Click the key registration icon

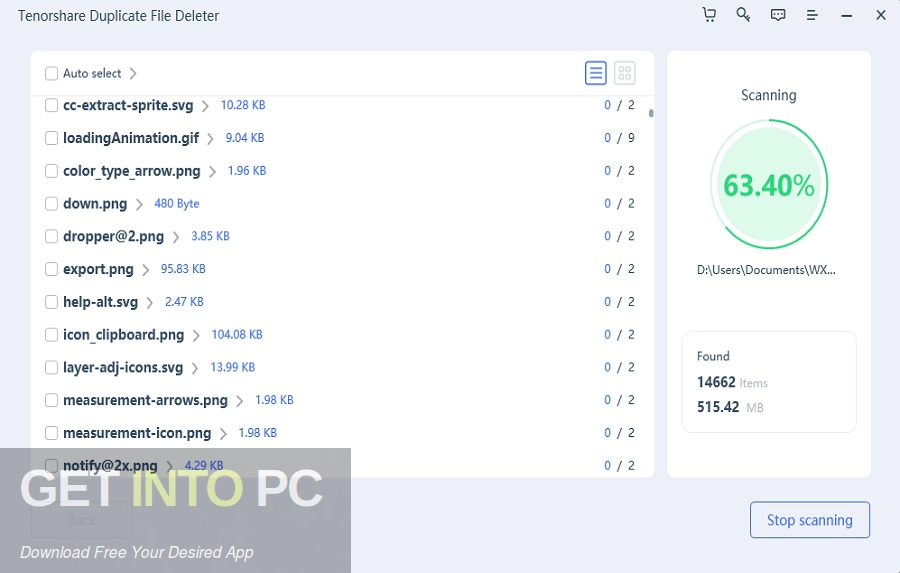click(743, 14)
